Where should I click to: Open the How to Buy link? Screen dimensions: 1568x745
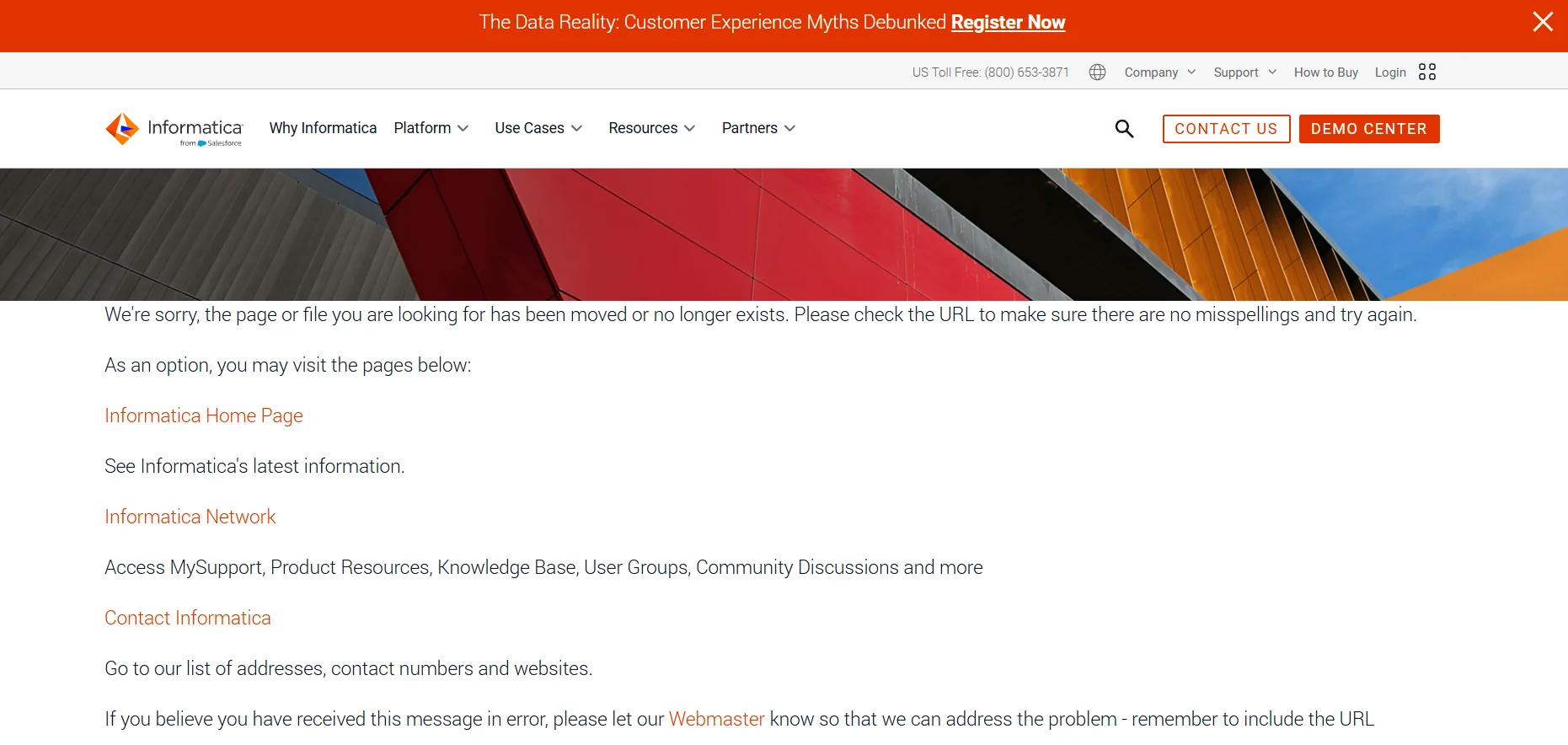pos(1326,72)
